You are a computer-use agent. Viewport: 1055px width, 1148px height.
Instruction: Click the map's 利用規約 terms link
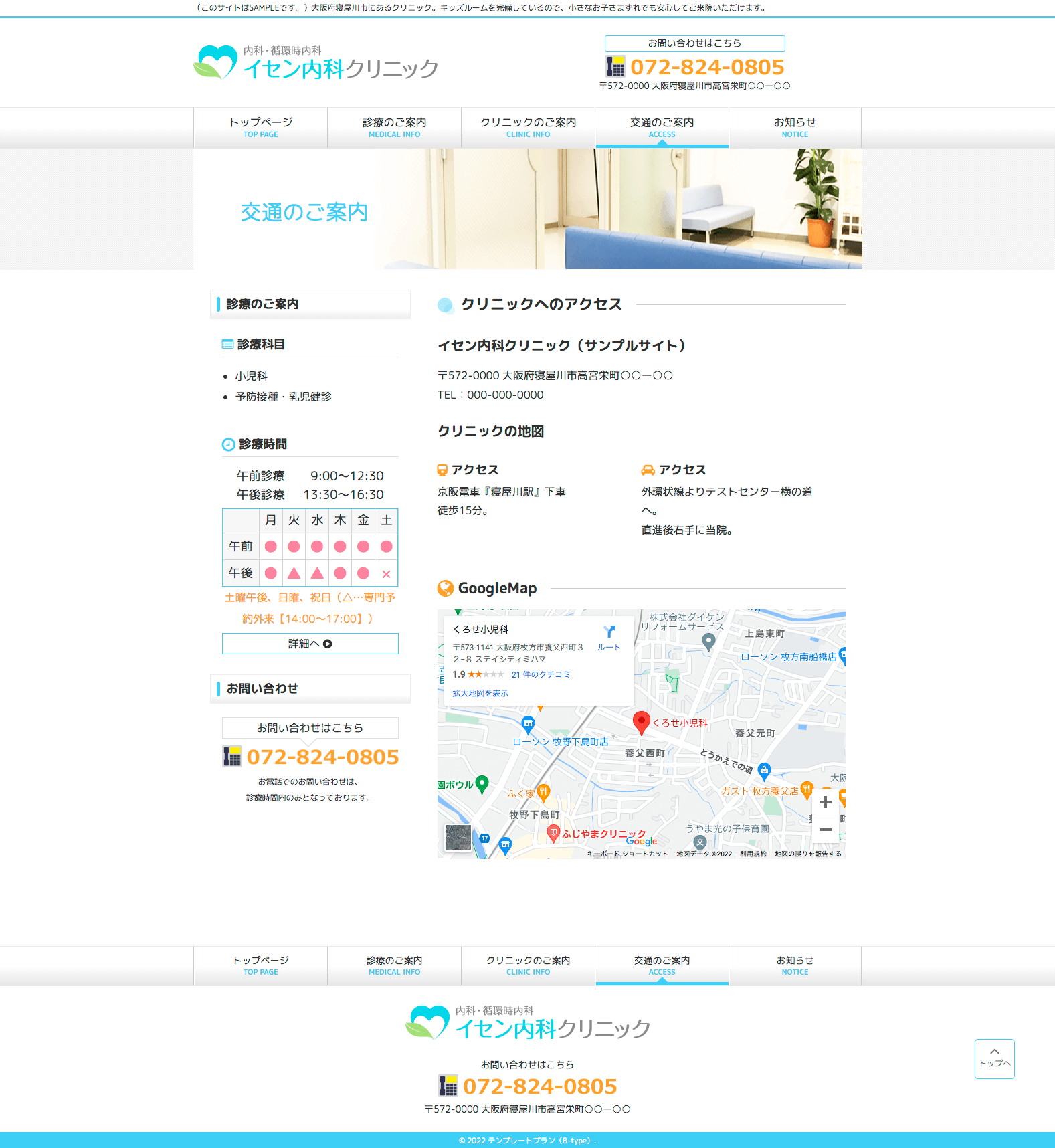click(x=753, y=854)
